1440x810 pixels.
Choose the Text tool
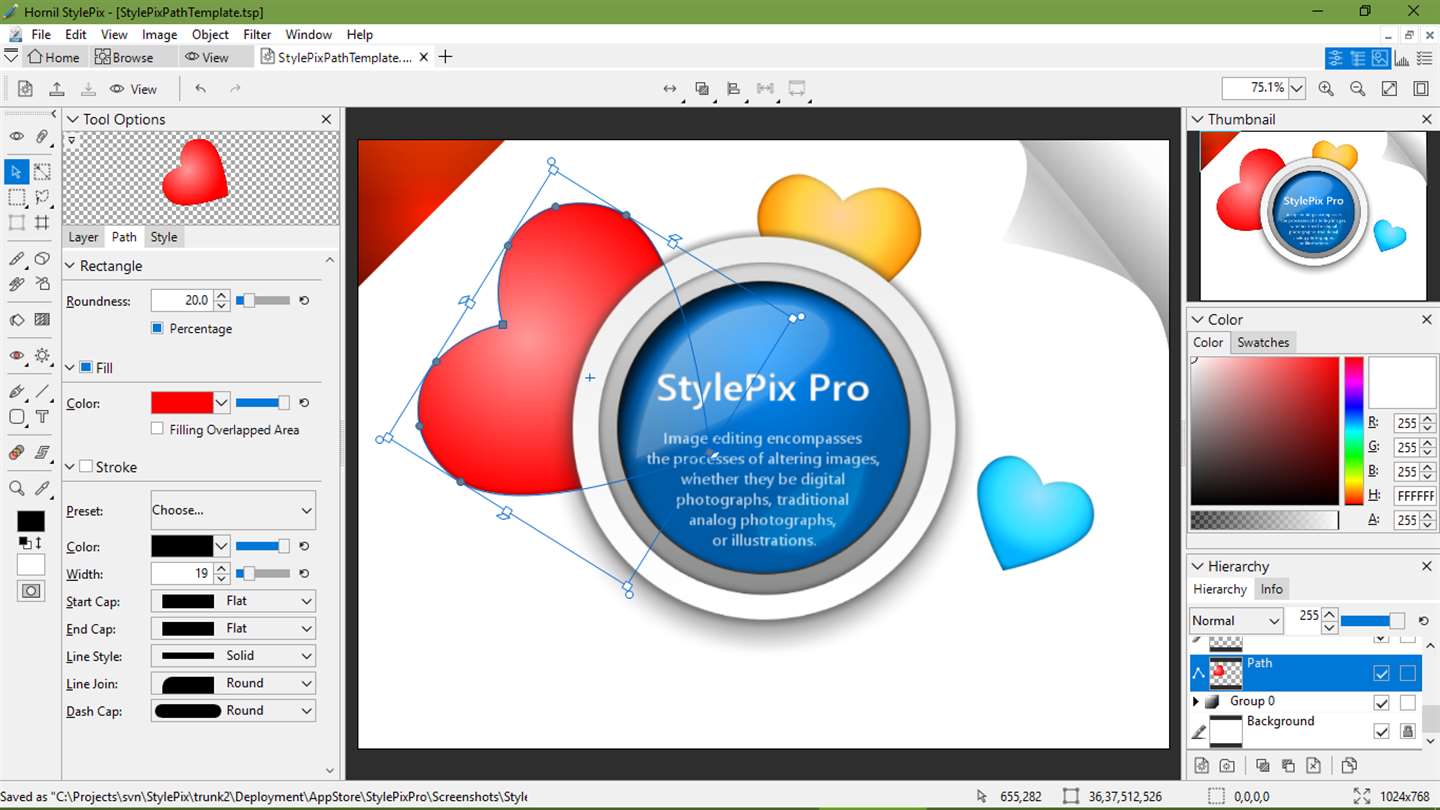click(x=42, y=417)
